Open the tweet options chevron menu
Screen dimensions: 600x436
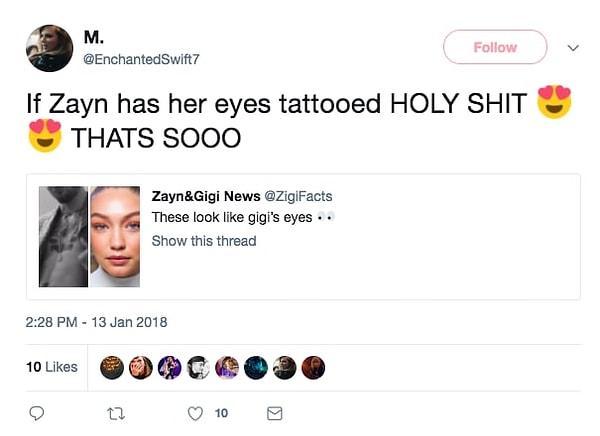click(x=573, y=47)
